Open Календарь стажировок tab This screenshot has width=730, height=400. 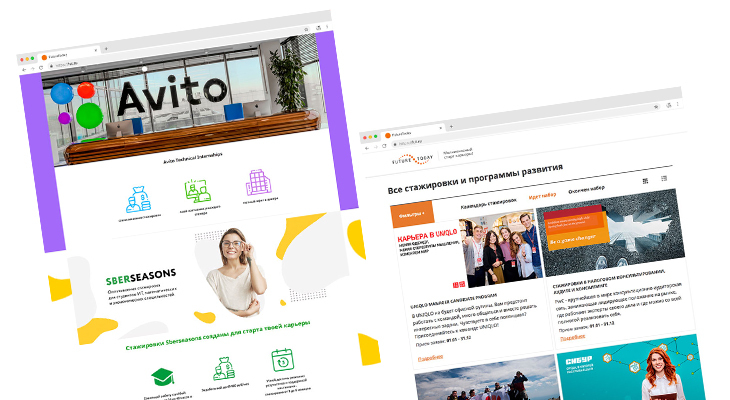pyautogui.click(x=488, y=203)
